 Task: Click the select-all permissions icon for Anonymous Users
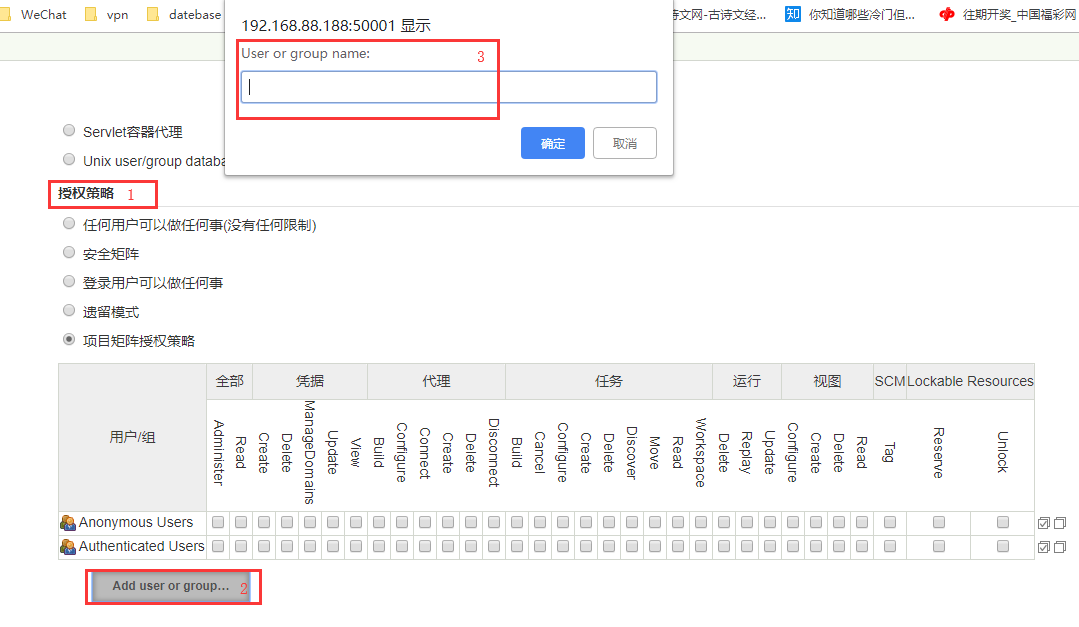[x=1043, y=521]
